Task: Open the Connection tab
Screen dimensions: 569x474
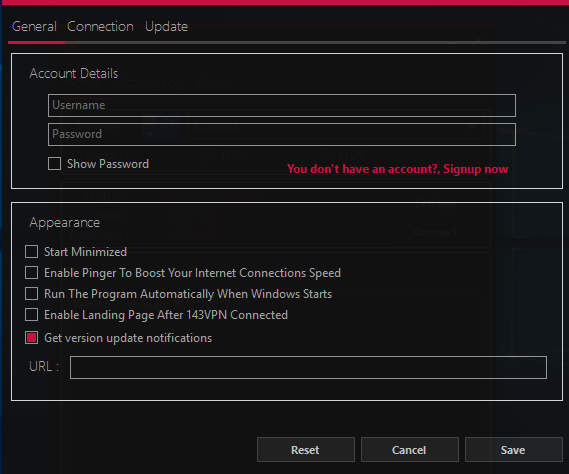Action: (x=100, y=26)
